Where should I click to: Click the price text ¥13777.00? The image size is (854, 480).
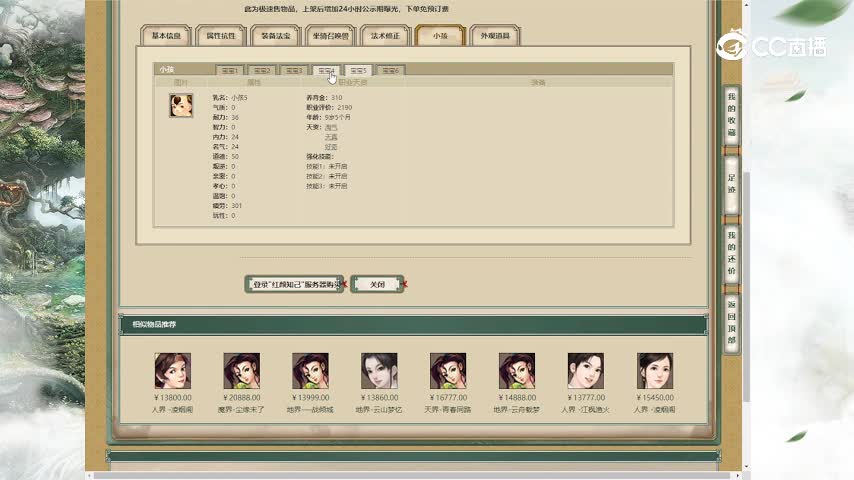pyautogui.click(x=585, y=398)
